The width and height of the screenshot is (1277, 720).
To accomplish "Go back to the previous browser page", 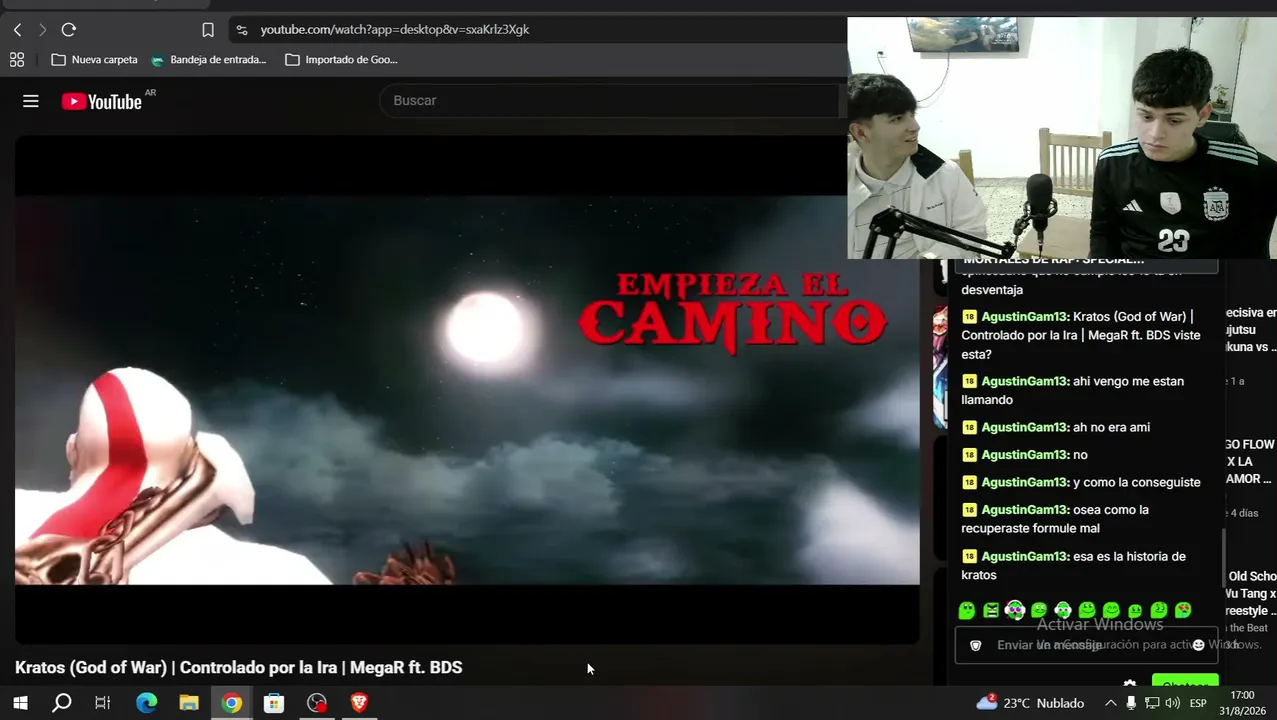I will [17, 30].
